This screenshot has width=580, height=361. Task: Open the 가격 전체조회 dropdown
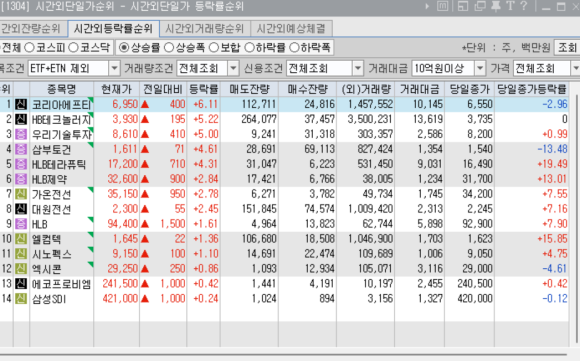tap(575, 68)
